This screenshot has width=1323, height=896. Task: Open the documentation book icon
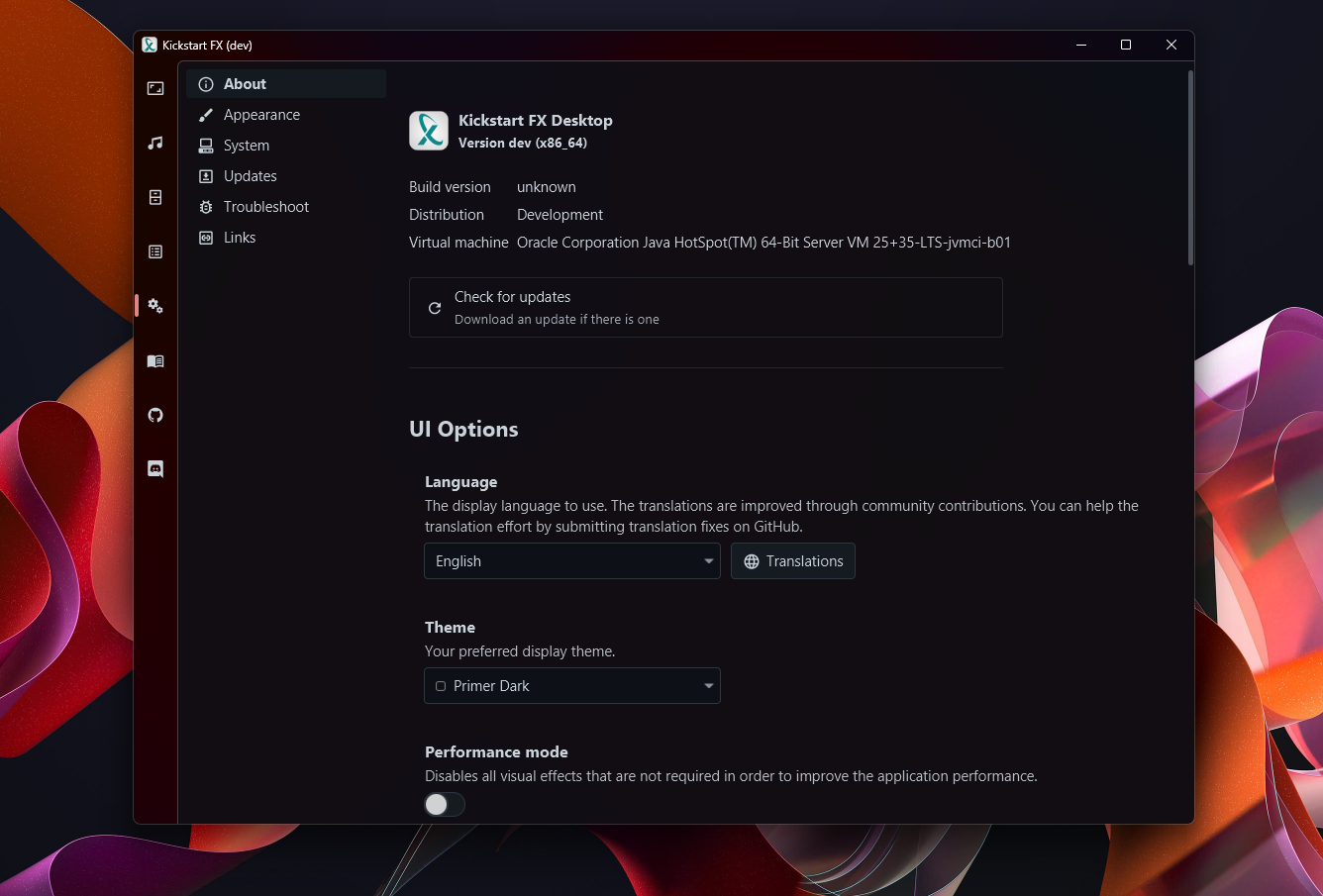(x=155, y=360)
